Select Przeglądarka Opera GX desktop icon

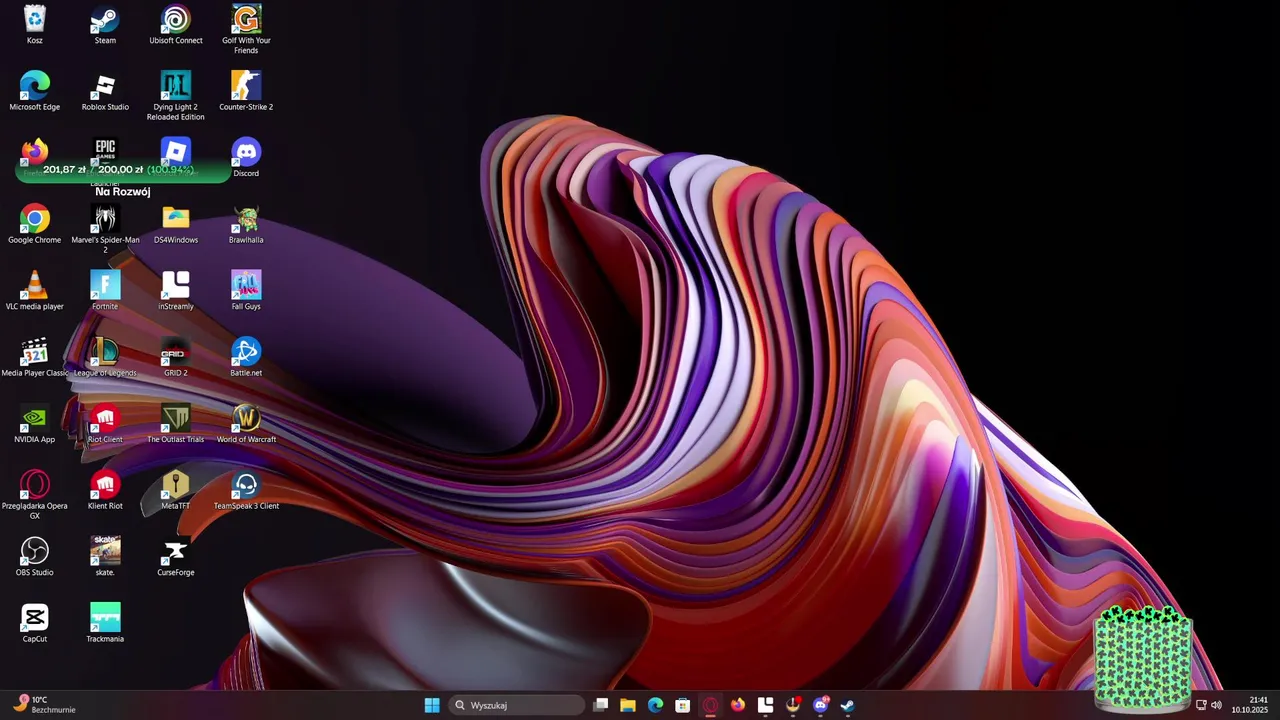coord(35,495)
